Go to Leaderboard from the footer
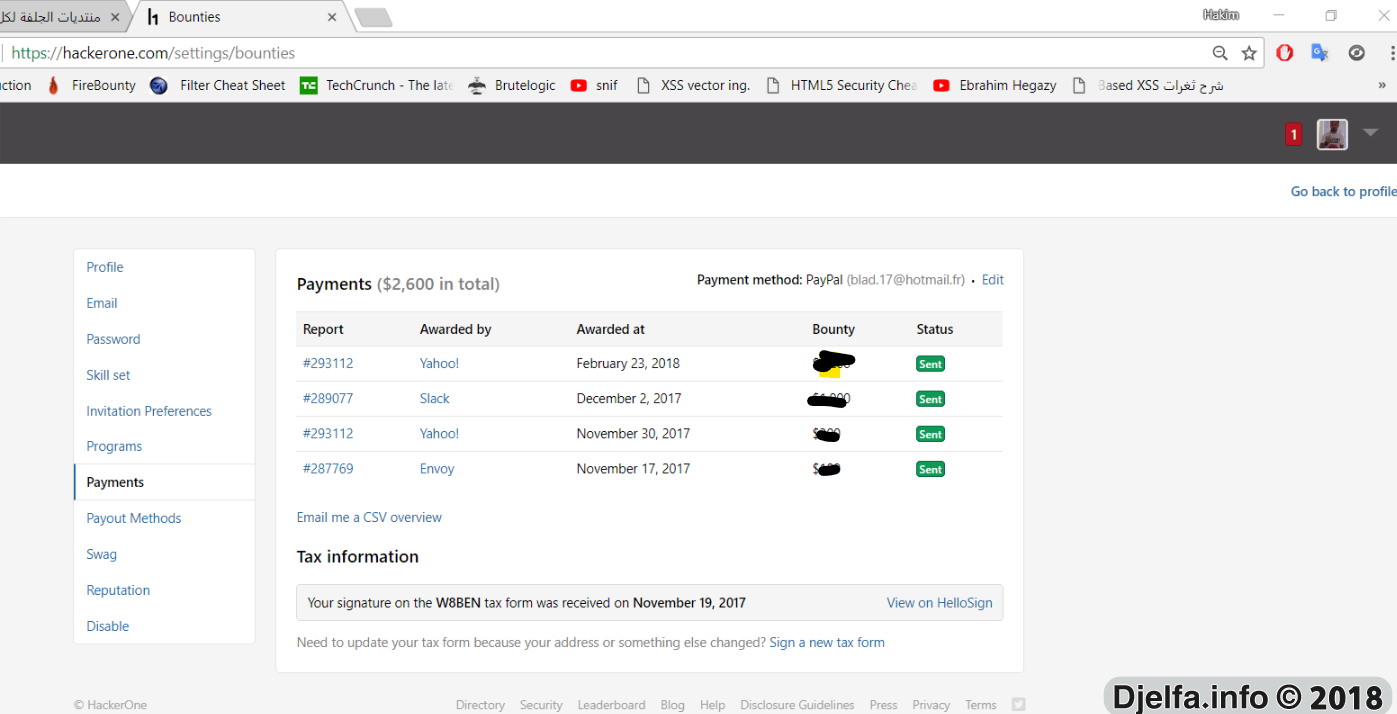Viewport: 1397px width, 714px height. 611,705
